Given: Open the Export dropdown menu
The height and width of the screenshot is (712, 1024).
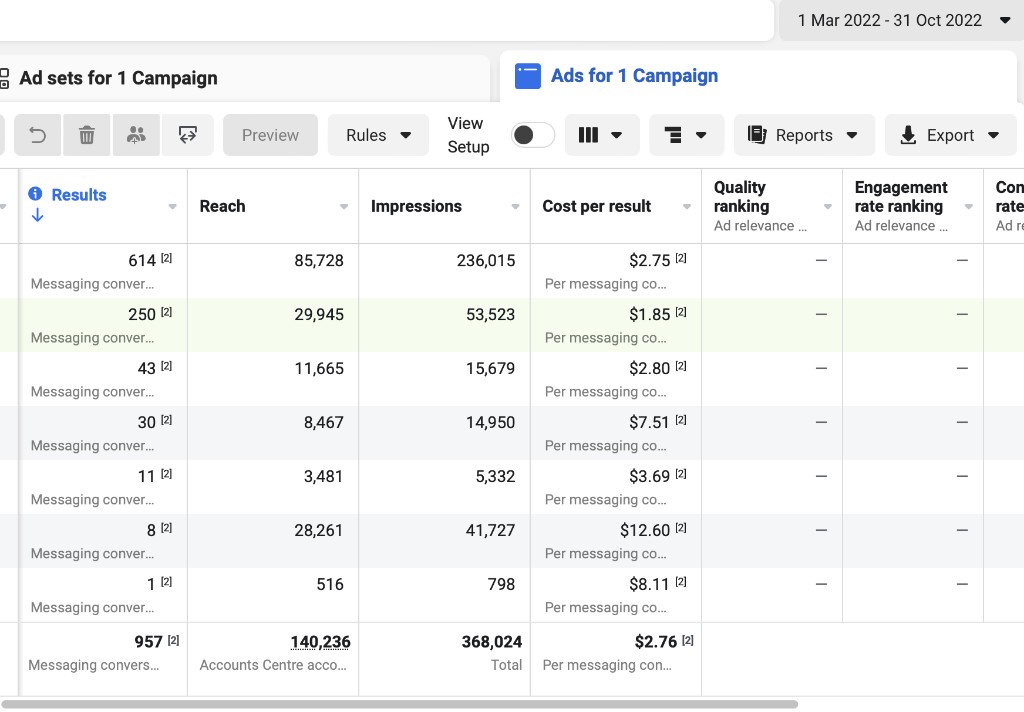Looking at the screenshot, I should (950, 135).
